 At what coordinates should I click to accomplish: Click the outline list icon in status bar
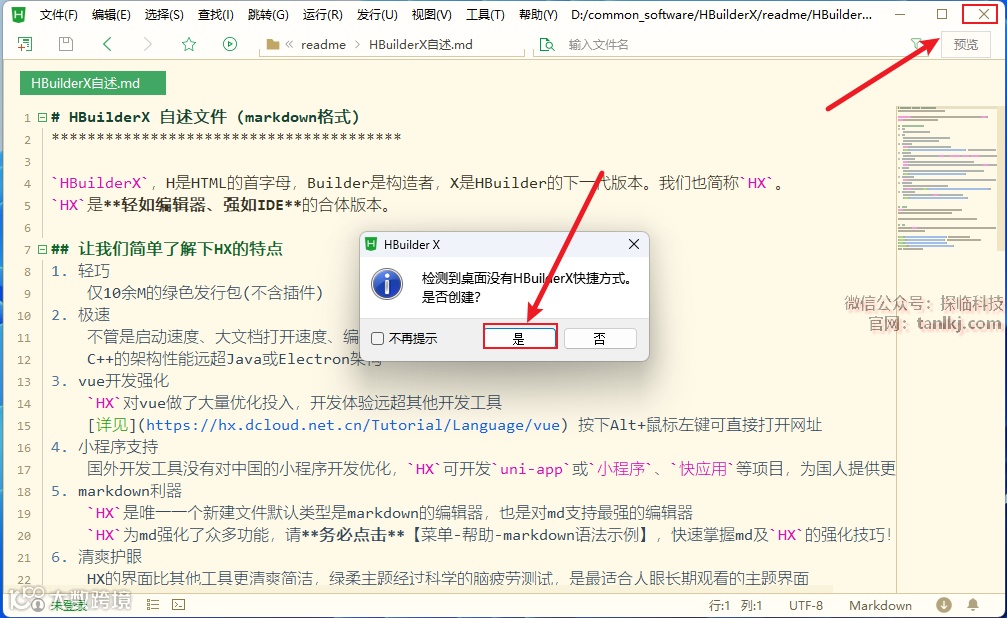coord(153,605)
